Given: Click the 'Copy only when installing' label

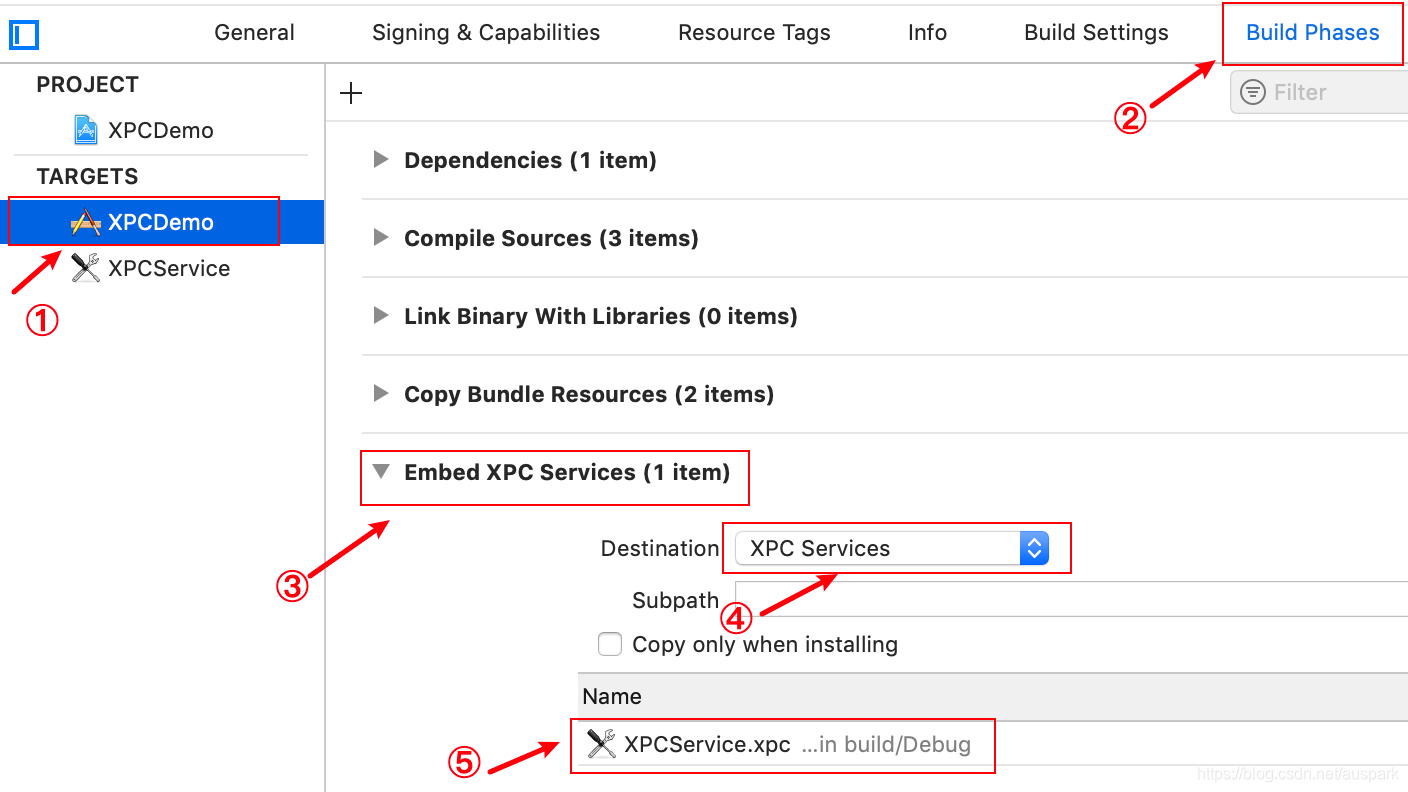Looking at the screenshot, I should pos(765,644).
